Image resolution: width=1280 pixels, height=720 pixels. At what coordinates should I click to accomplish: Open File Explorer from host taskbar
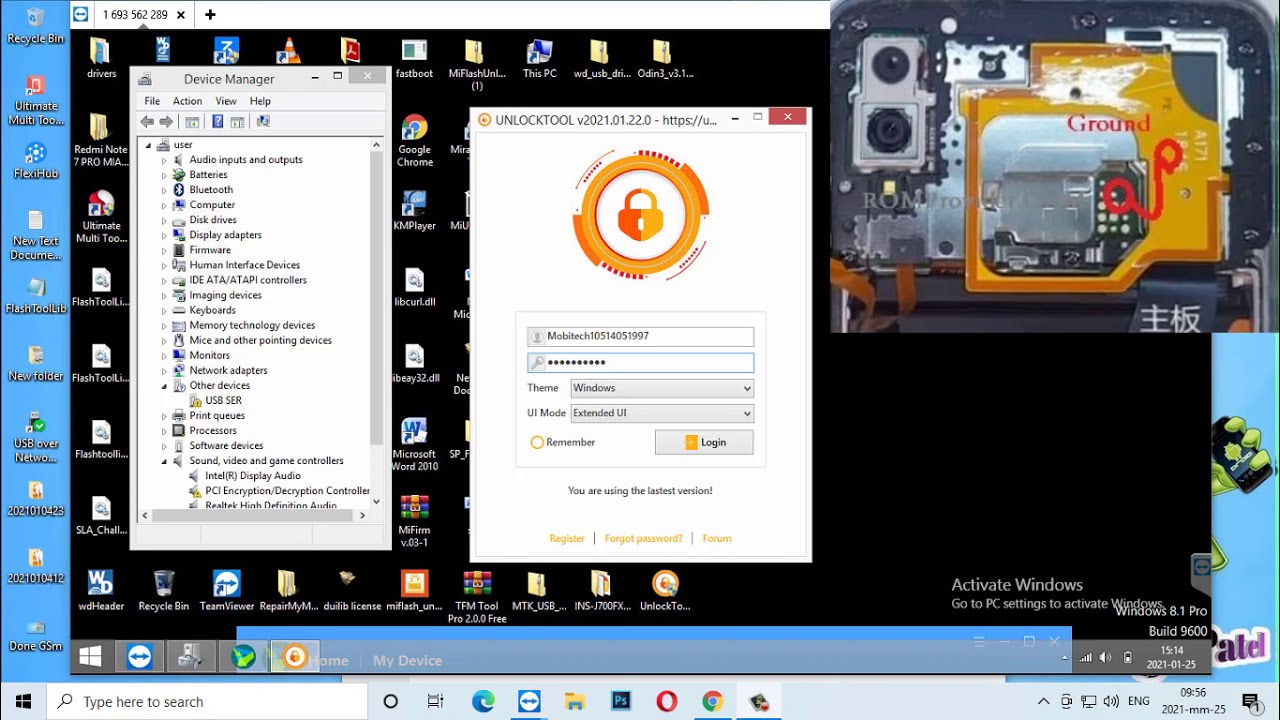click(575, 701)
